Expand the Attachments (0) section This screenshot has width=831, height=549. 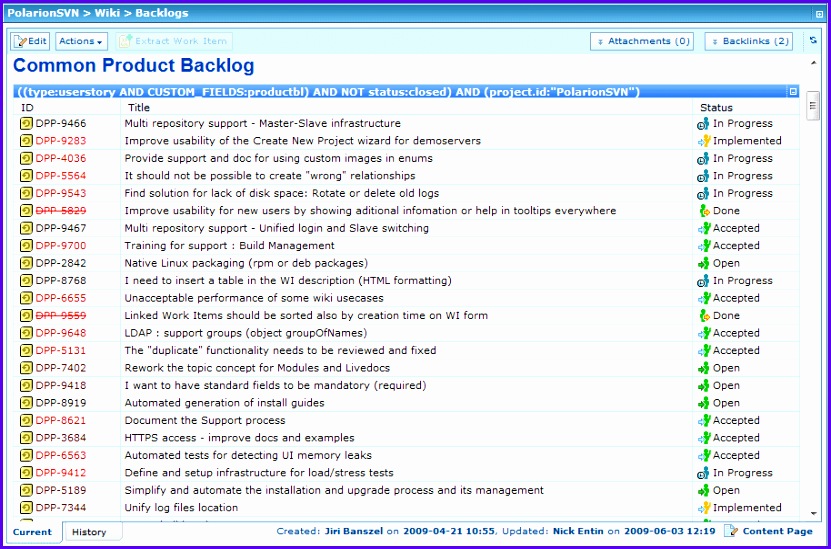click(642, 41)
